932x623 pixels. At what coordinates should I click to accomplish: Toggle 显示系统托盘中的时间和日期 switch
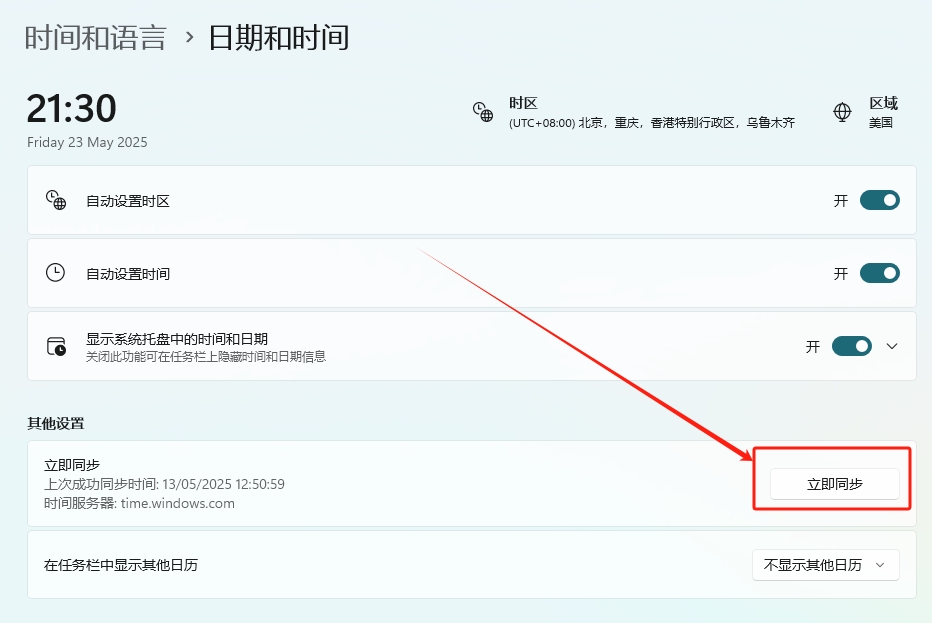pyautogui.click(x=852, y=346)
